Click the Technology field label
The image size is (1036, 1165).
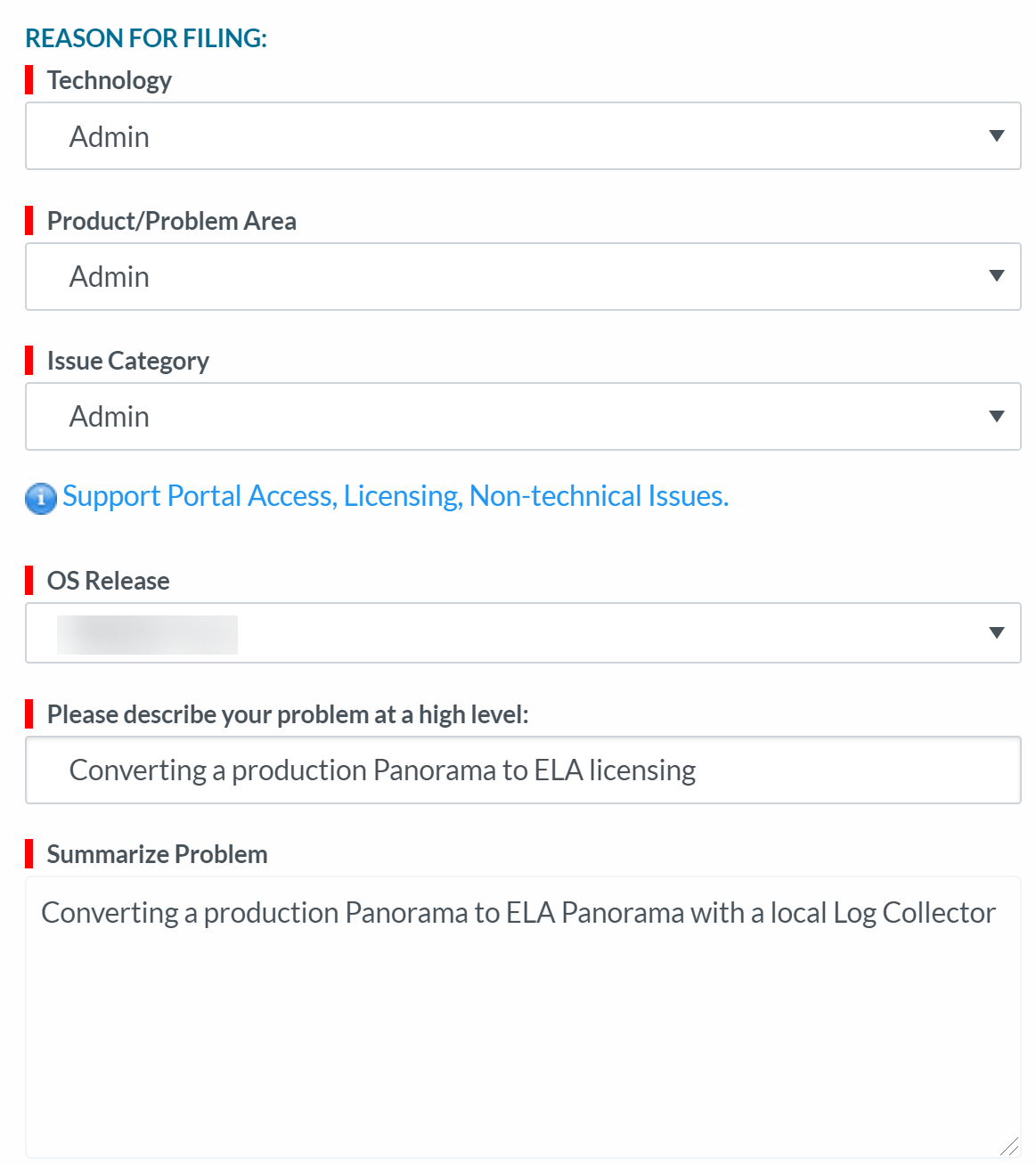(x=110, y=80)
